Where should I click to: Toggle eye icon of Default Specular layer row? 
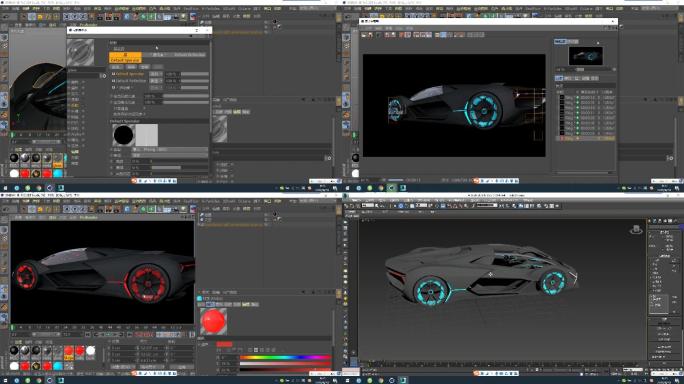click(x=113, y=74)
